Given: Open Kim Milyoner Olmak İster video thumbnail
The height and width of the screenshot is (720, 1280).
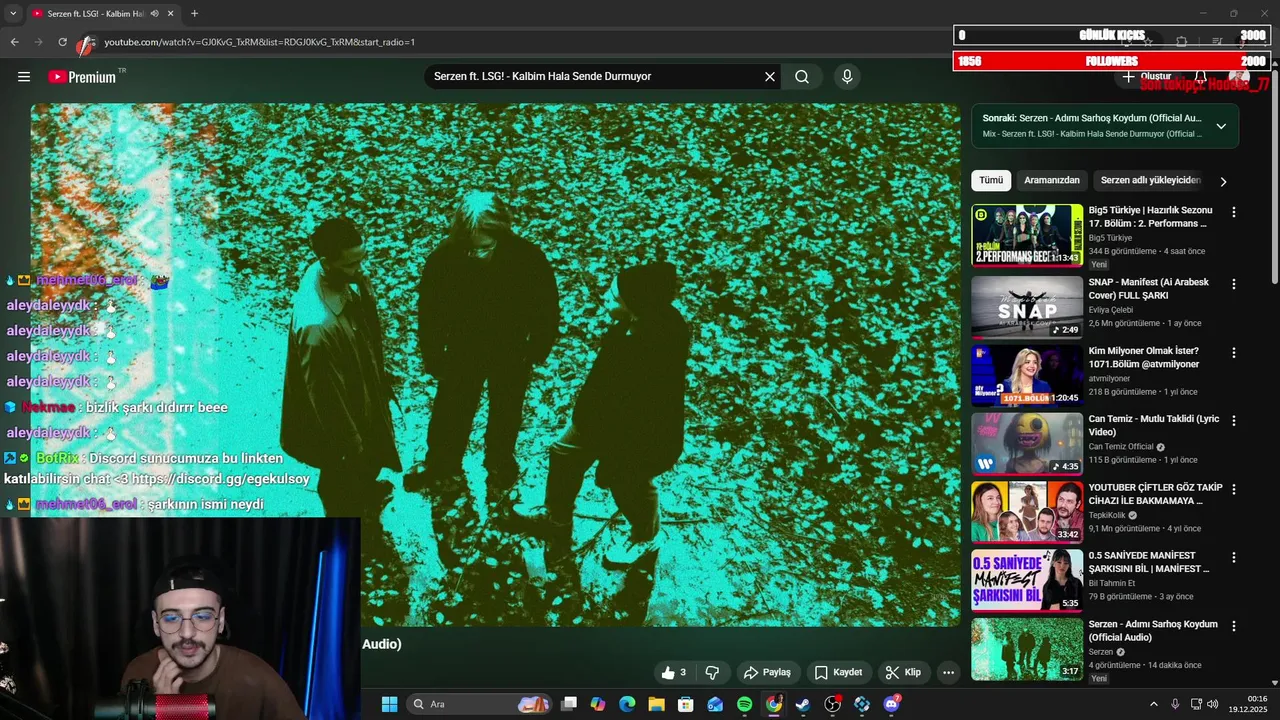Looking at the screenshot, I should pos(1027,376).
